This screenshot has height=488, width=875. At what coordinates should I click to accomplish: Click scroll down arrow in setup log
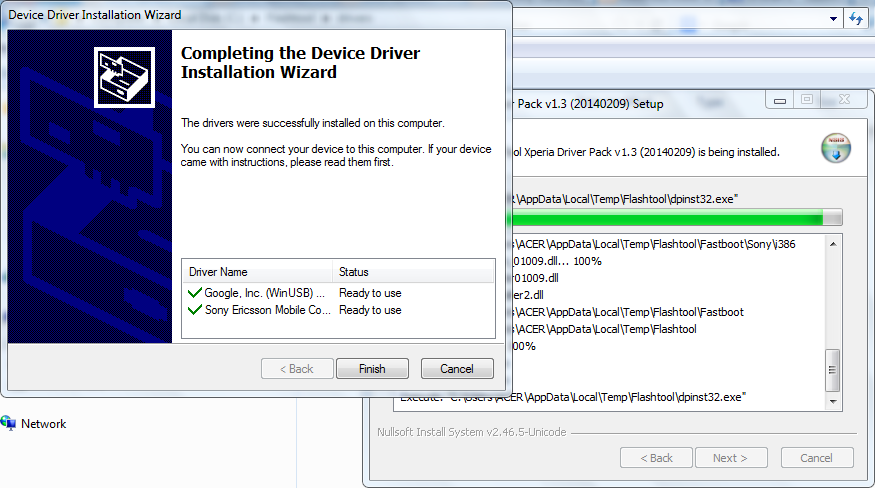[833, 401]
